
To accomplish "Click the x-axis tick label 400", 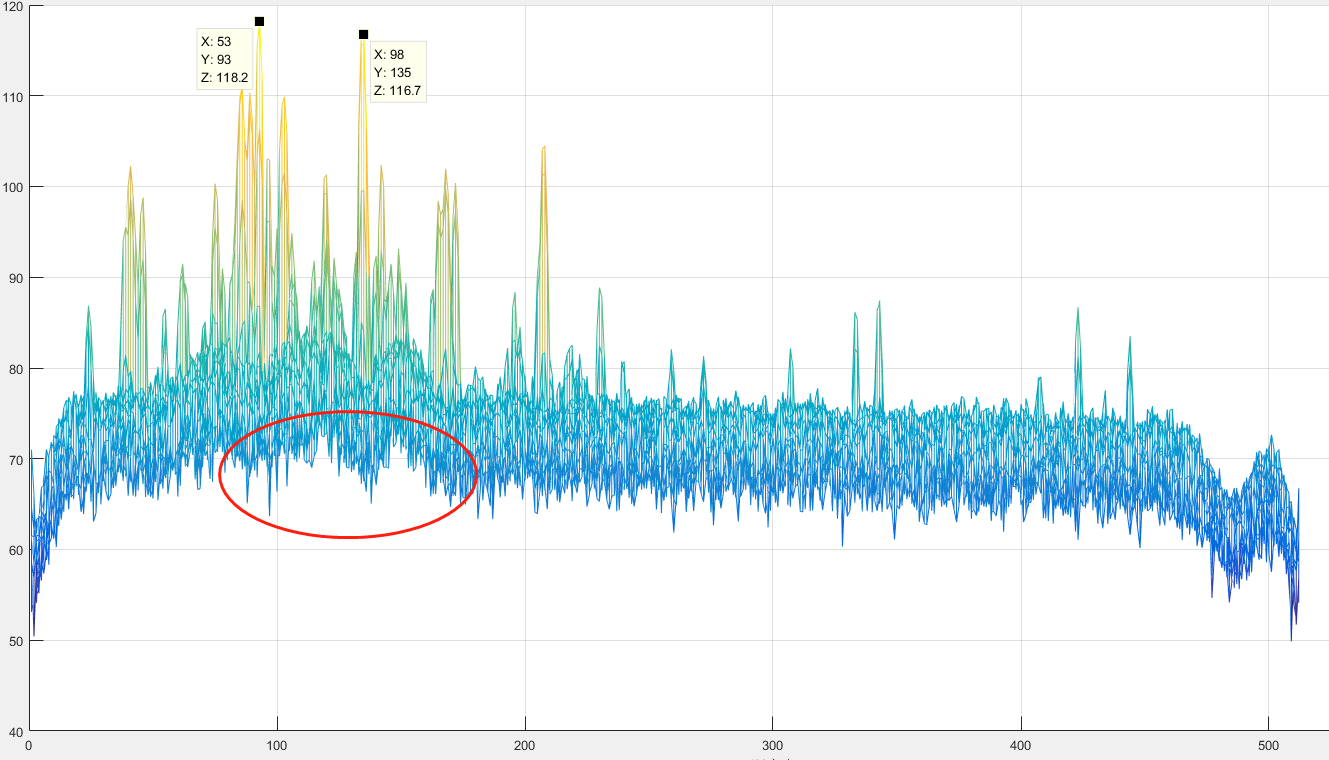I will pyautogui.click(x=1021, y=745).
